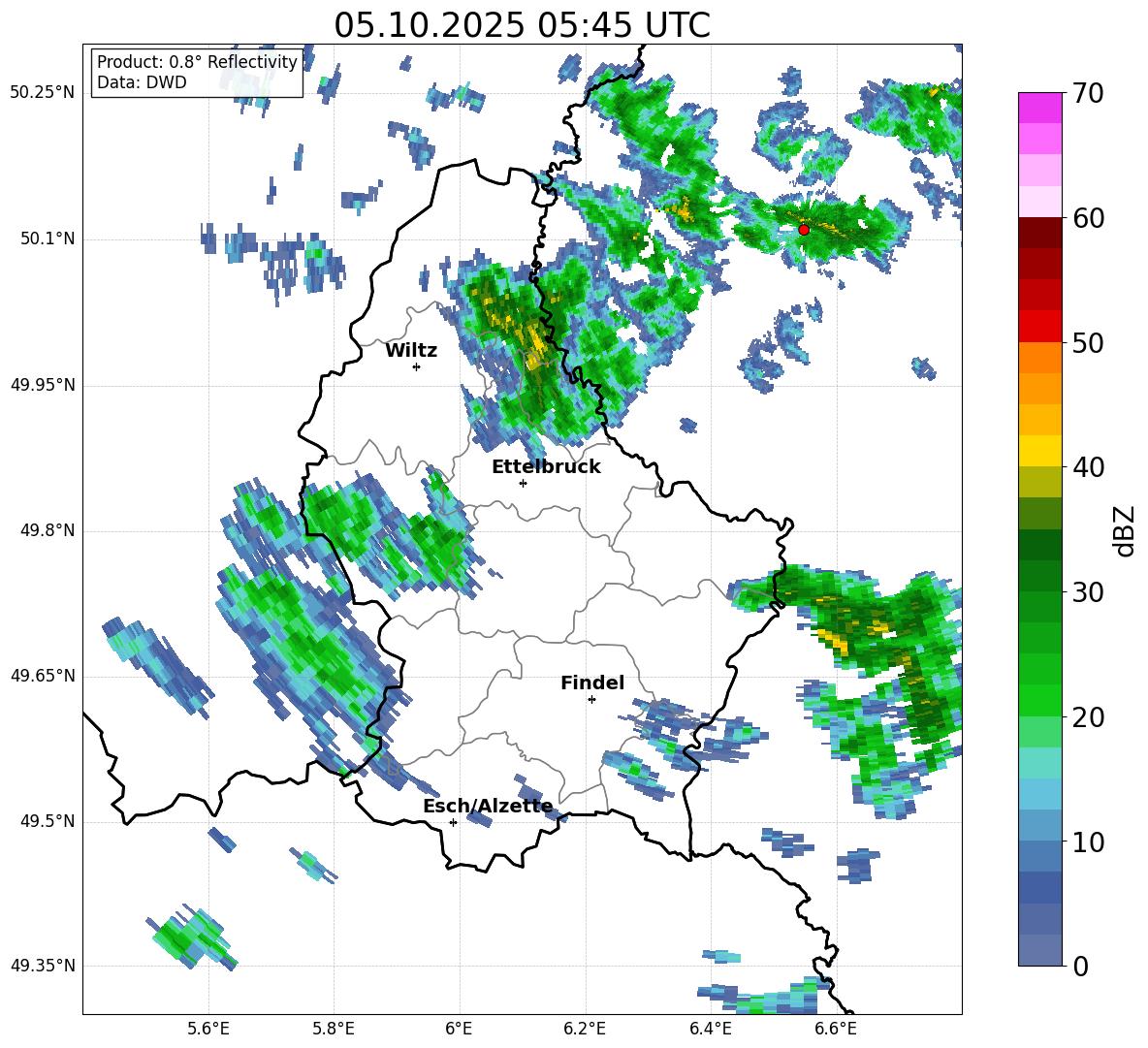Click the Product: 0.8° Reflectivity text
This screenshot has width=1148, height=1048.
[x=197, y=61]
